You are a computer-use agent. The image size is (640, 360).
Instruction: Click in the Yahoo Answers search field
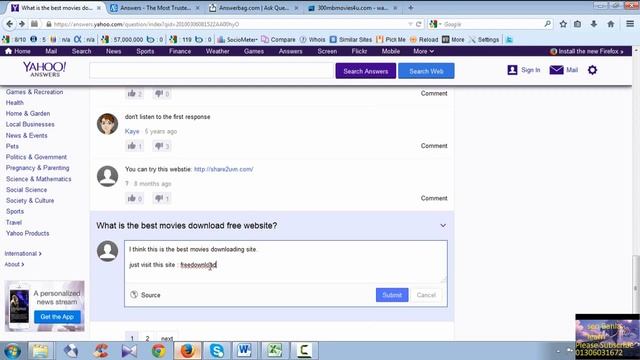click(x=211, y=71)
